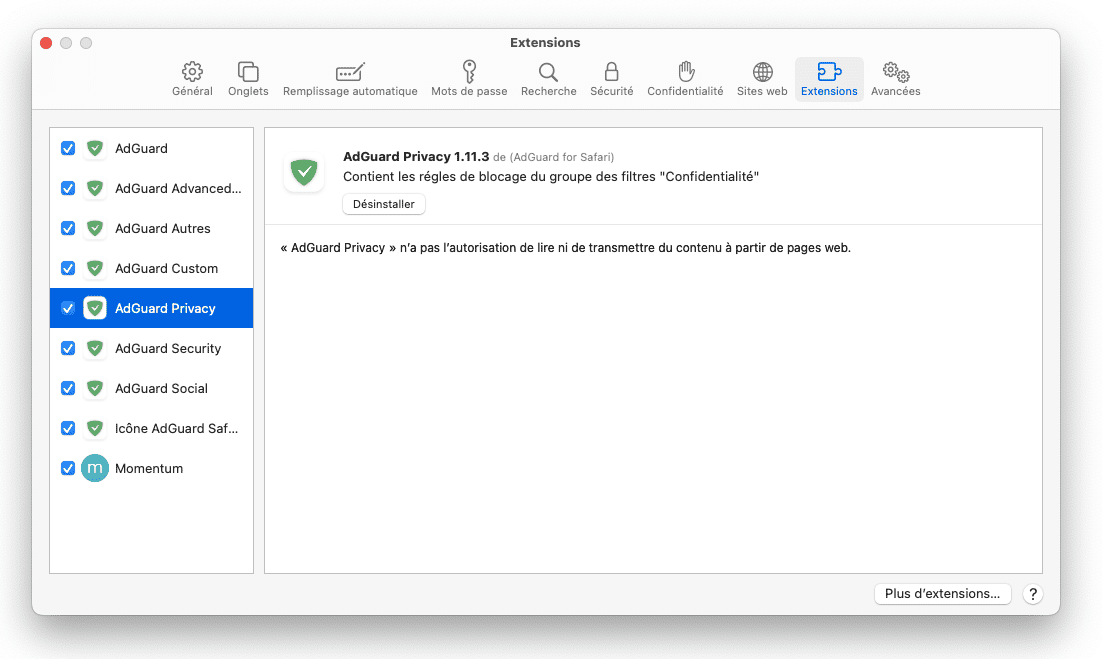This screenshot has width=1102, height=659.
Task: Click the large AdGuard Privacy shield icon
Action: click(x=303, y=173)
